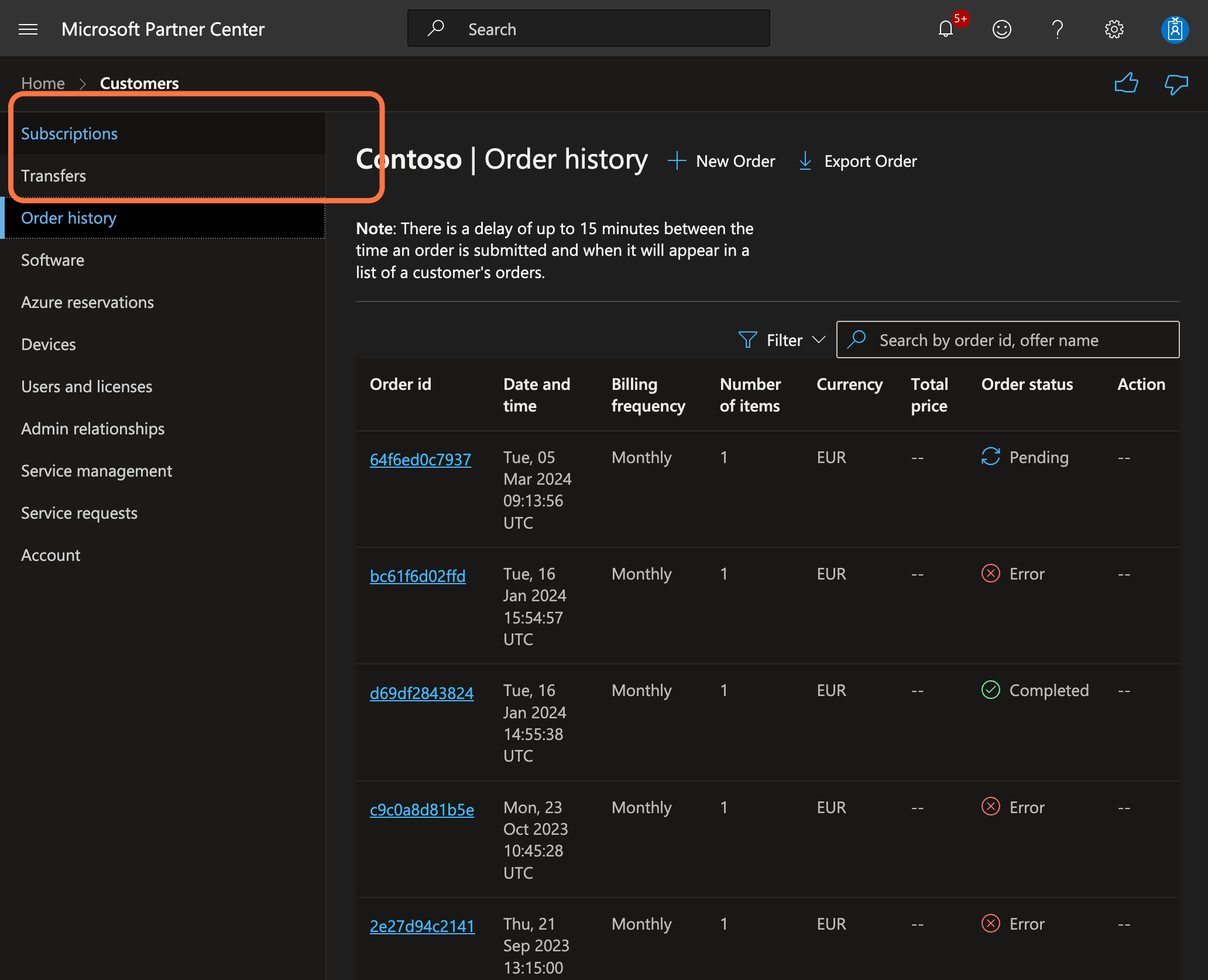The width and height of the screenshot is (1208, 980).
Task: Open Devices in sidebar
Action: coord(164,344)
